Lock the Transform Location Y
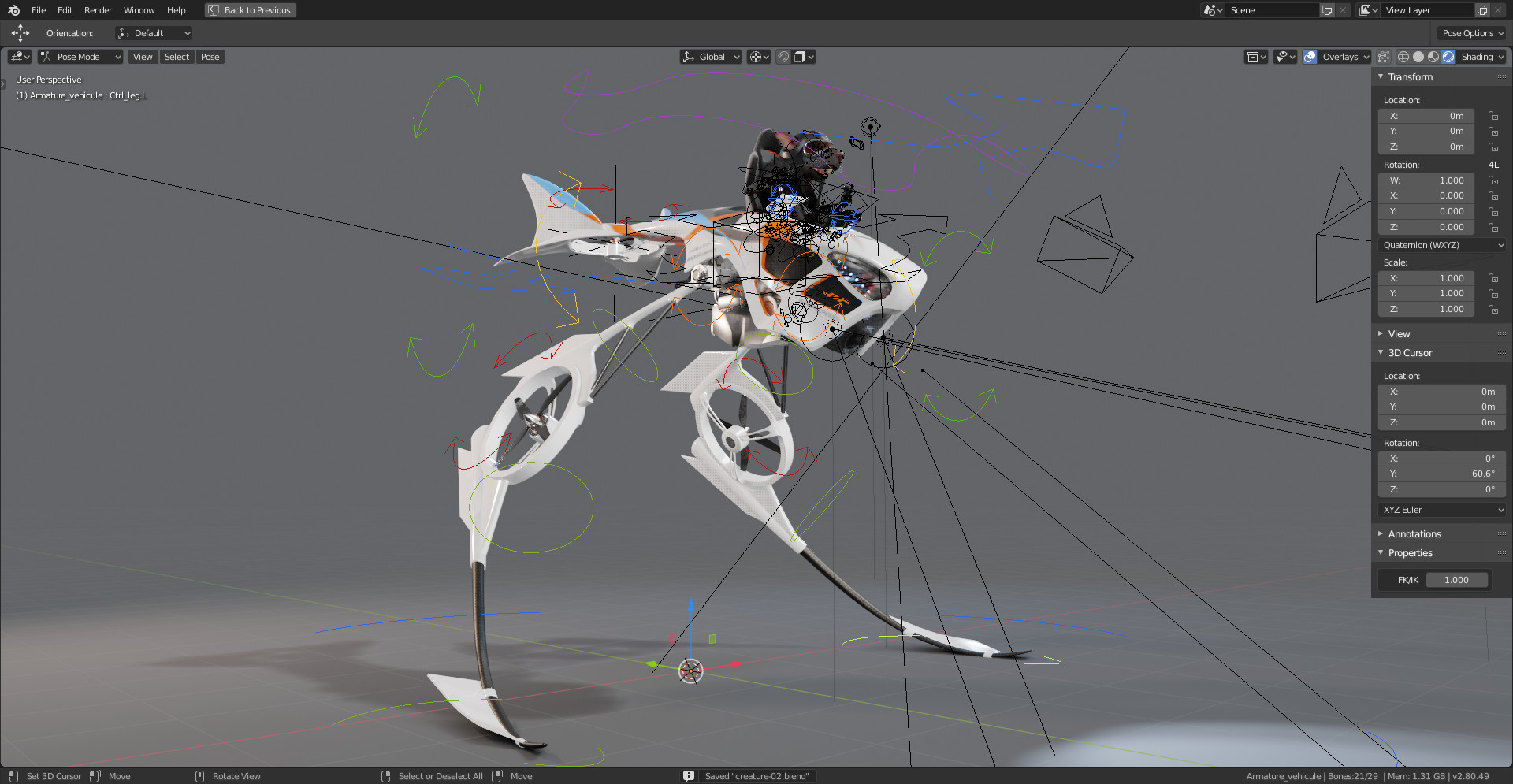Screen dimensions: 1513x784 pos(1493,132)
